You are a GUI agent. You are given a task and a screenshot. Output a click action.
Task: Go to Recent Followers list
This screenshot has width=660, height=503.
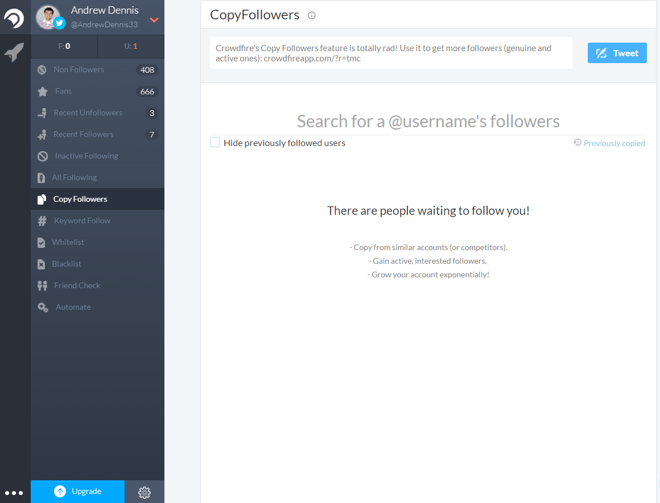pyautogui.click(x=98, y=135)
